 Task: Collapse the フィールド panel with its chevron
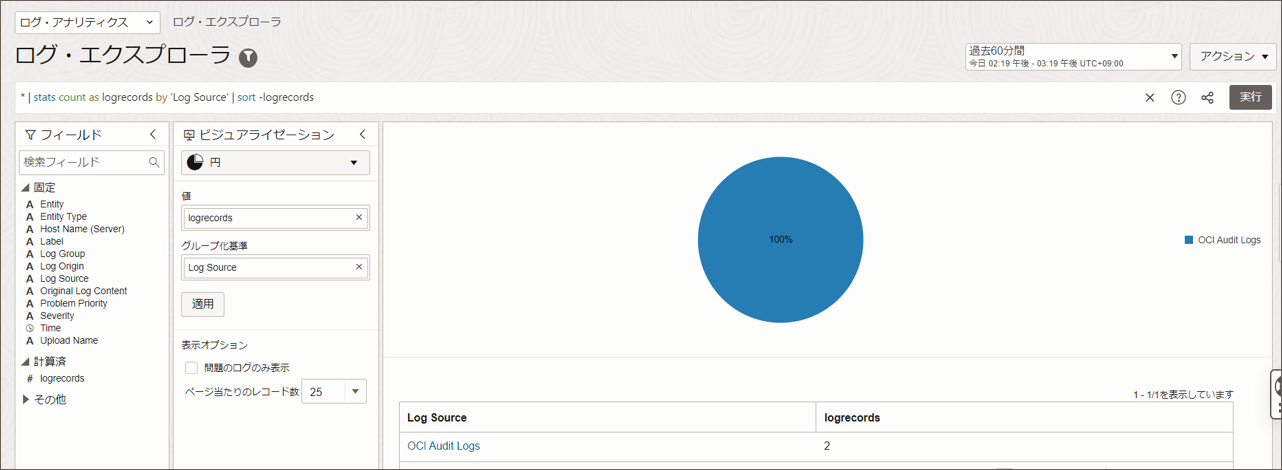(x=153, y=134)
